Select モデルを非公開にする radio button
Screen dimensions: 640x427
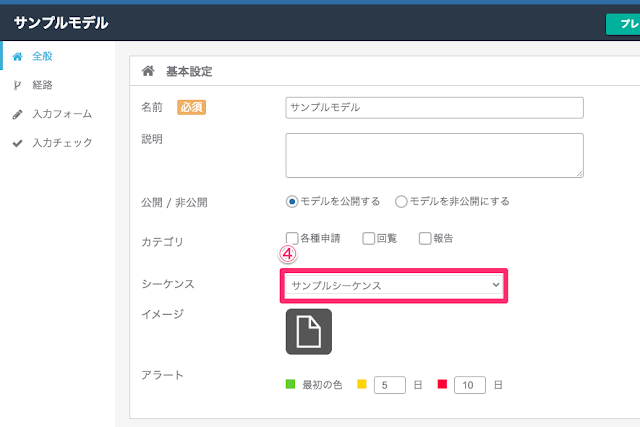click(x=401, y=201)
